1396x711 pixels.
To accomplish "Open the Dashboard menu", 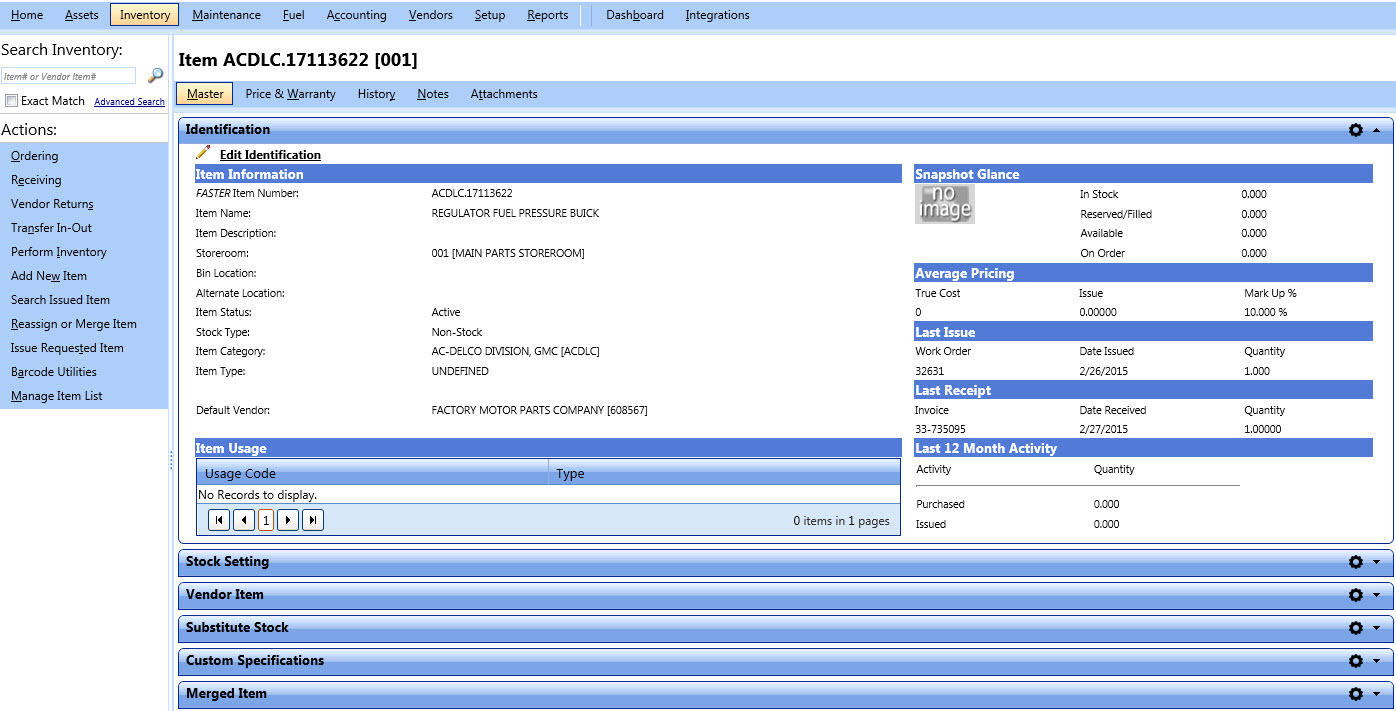I will click(635, 15).
